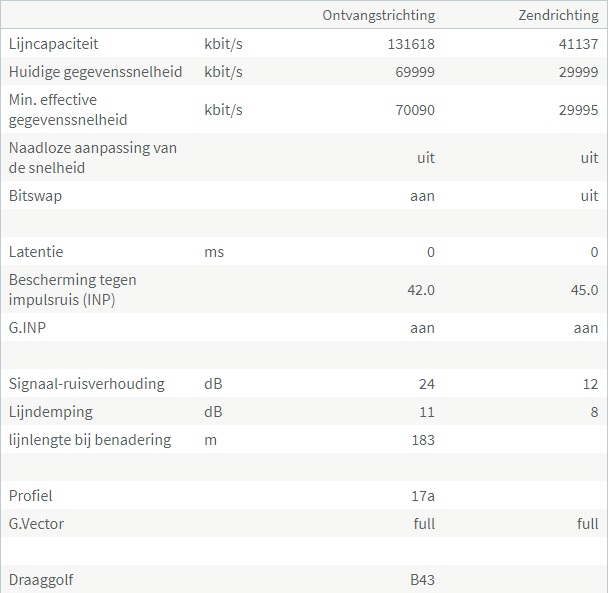Click the Profiel value 17a
Screen dimensions: 608x593
tap(423, 496)
